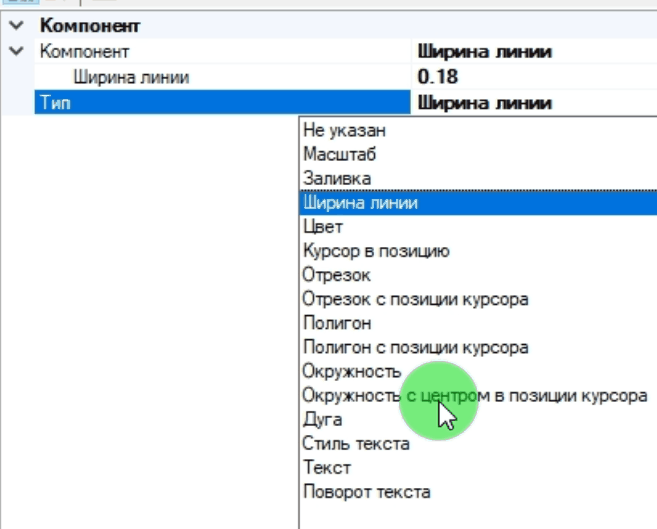Edit the Ширина линии value 0.18

pos(530,77)
